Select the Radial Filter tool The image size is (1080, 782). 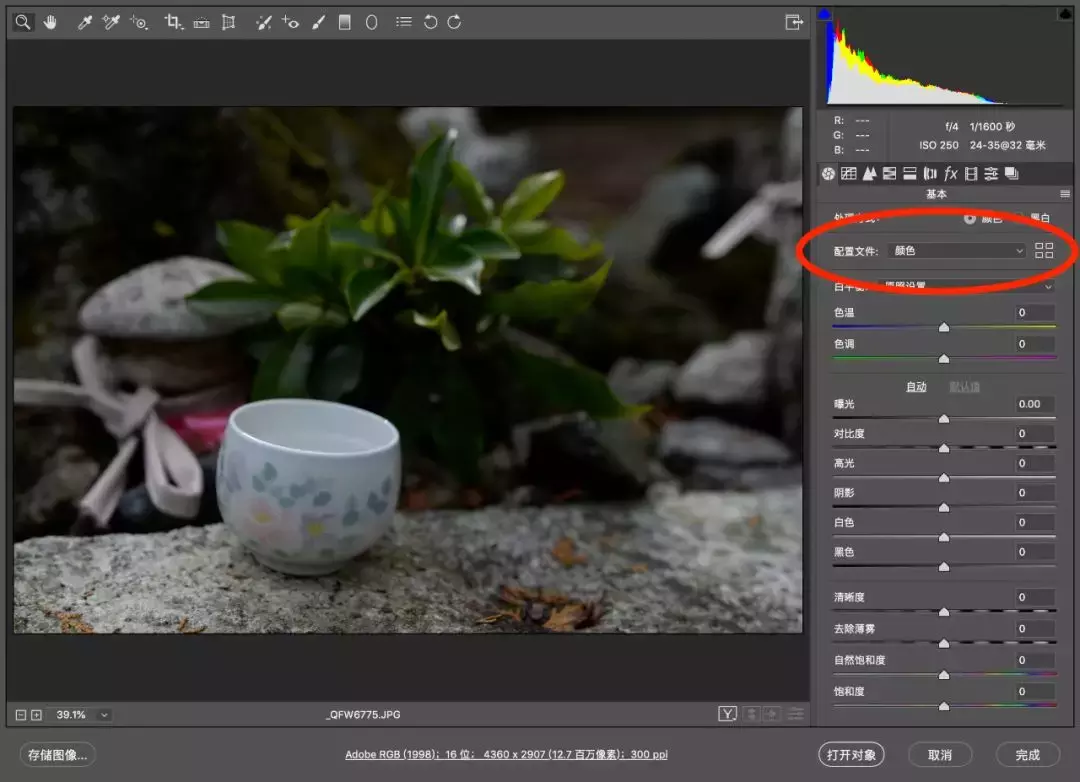tap(371, 22)
